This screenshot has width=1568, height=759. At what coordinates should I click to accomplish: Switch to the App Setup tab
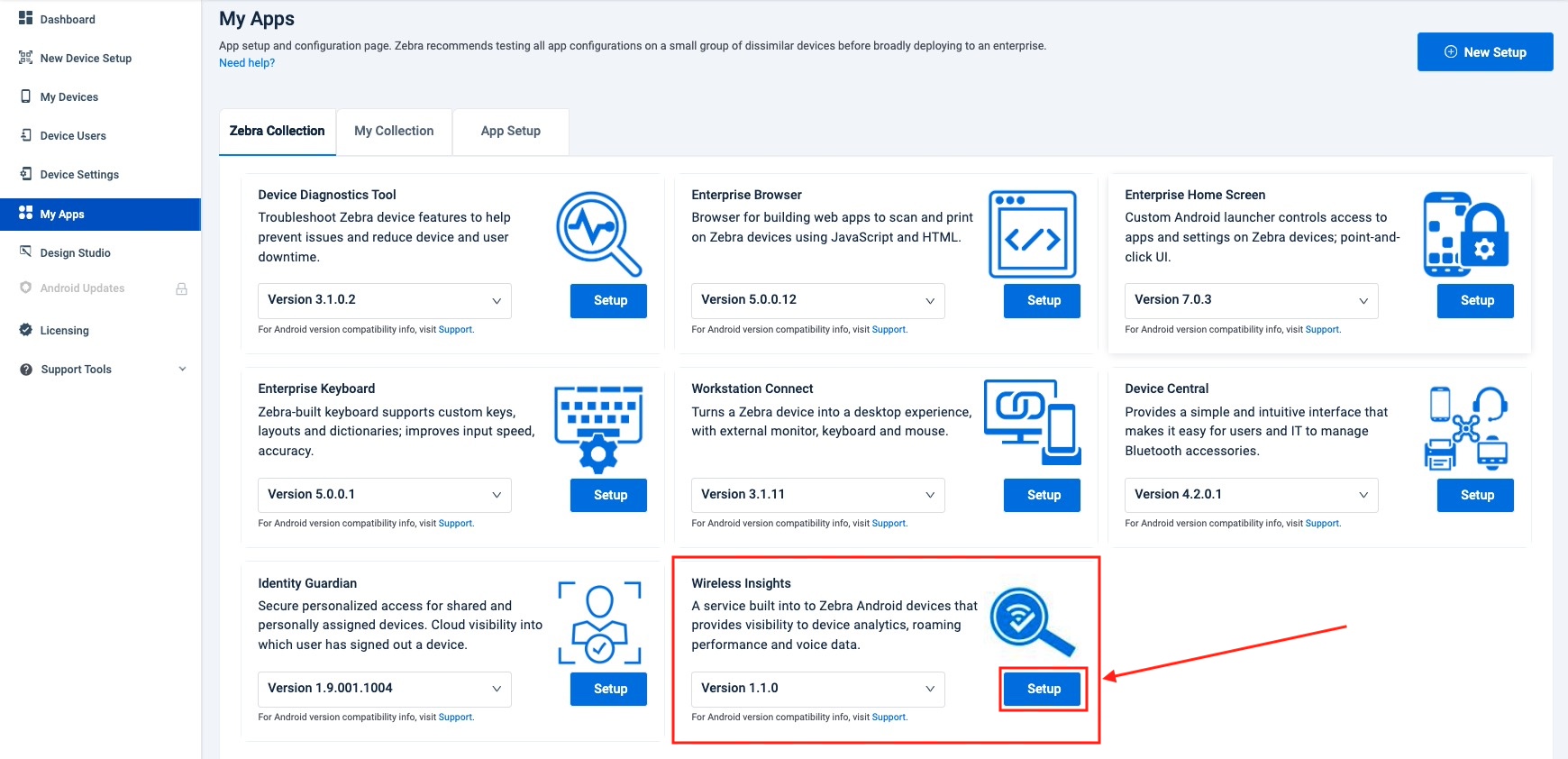[x=510, y=132]
